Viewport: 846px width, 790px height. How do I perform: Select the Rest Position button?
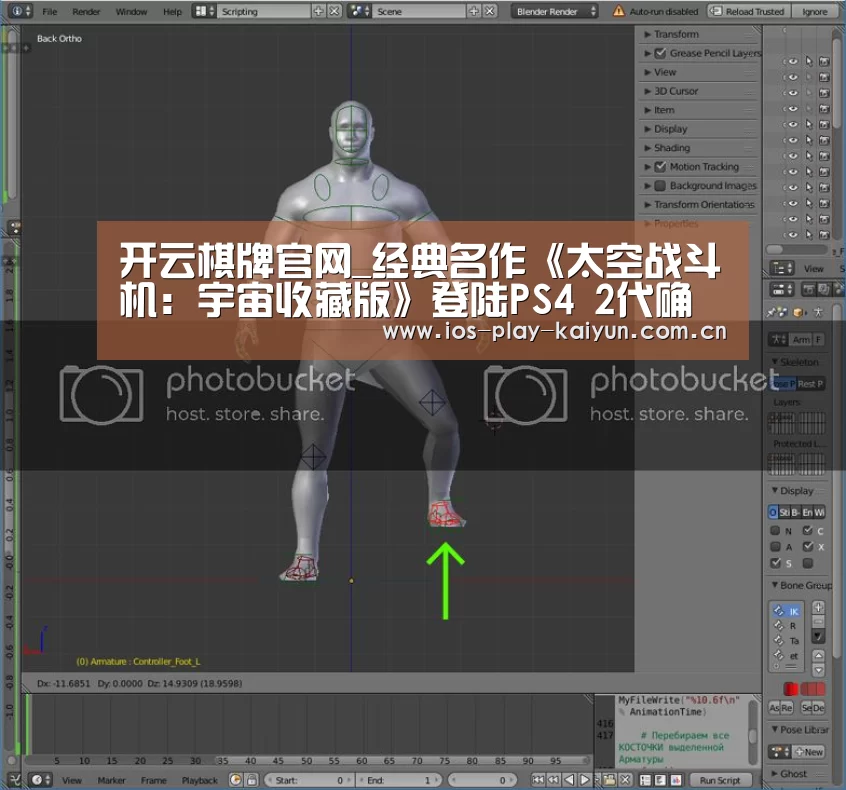pyautogui.click(x=811, y=384)
